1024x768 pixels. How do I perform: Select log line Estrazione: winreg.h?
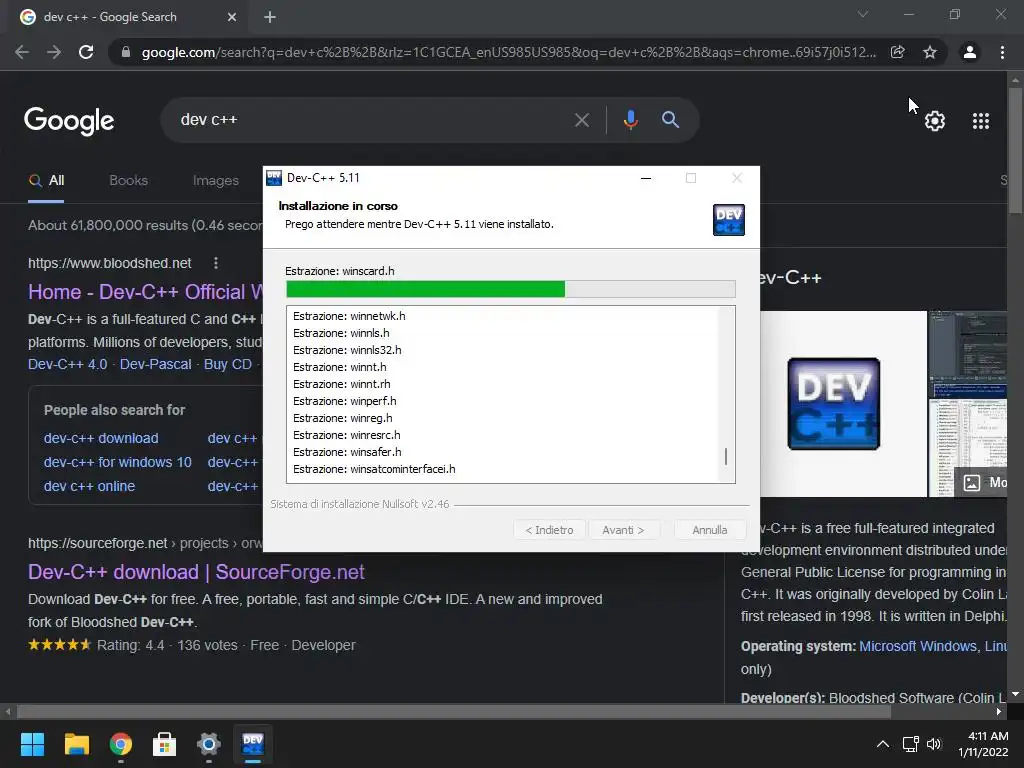(x=343, y=418)
